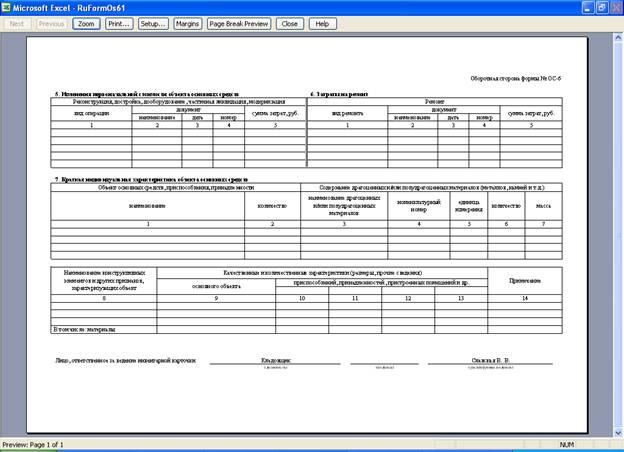Image resolution: width=624 pixels, height=452 pixels.
Task: Open the page Setup... dialog
Action: [x=153, y=23]
